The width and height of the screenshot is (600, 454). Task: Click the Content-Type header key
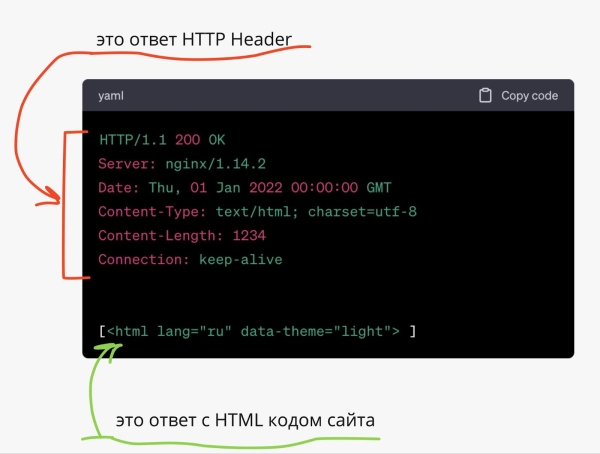pyautogui.click(x=150, y=212)
